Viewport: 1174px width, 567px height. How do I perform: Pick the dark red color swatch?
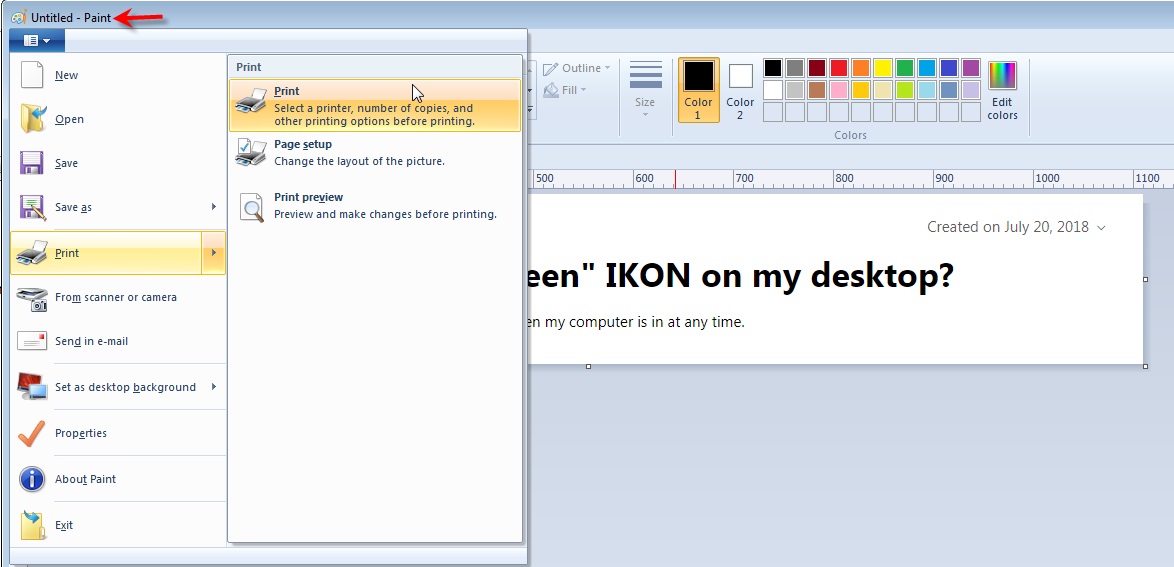pos(817,68)
